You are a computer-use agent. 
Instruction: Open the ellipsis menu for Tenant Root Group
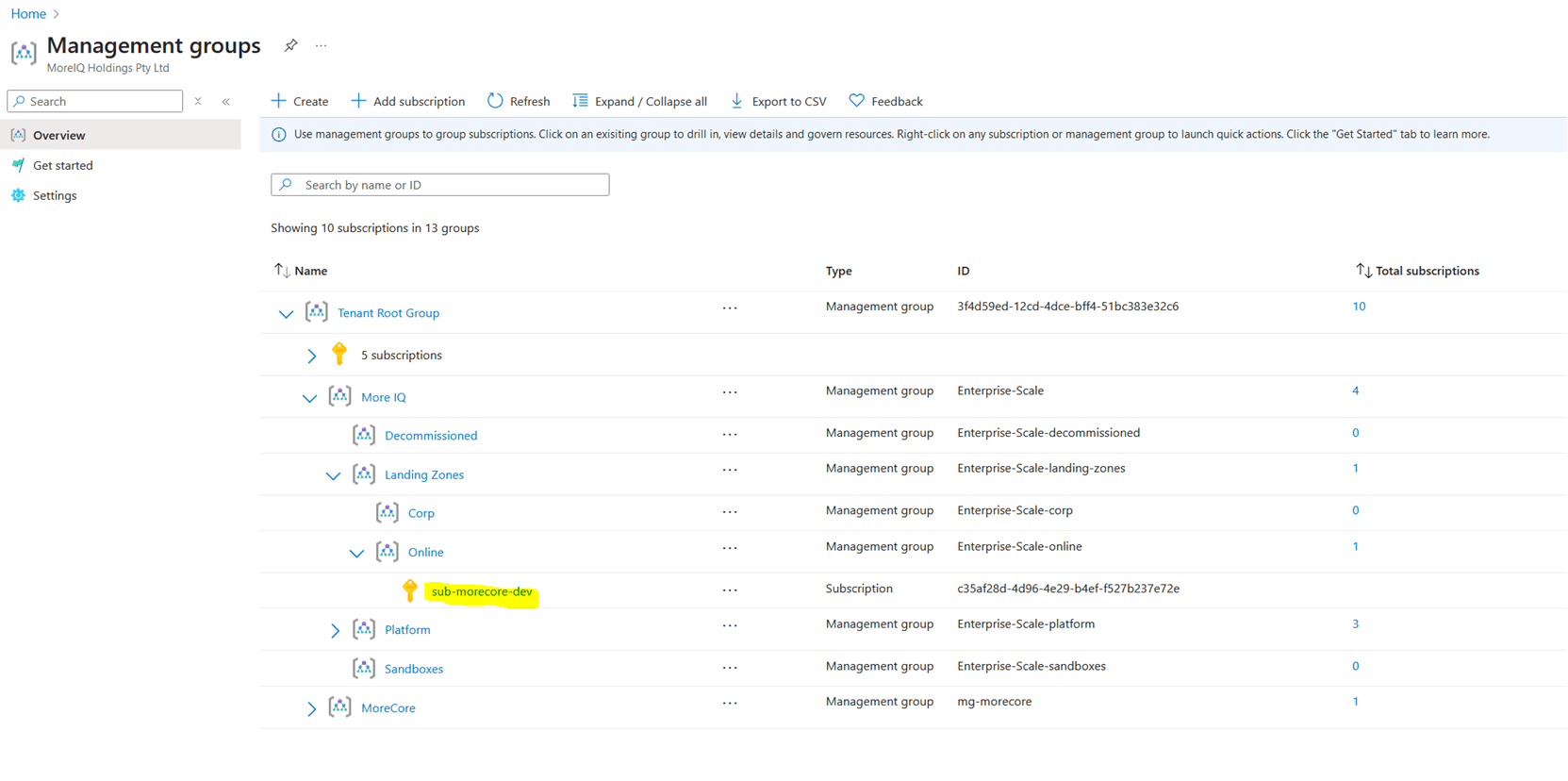[730, 307]
